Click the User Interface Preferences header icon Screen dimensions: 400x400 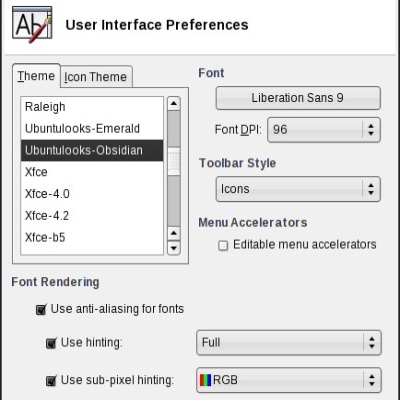pos(32,25)
